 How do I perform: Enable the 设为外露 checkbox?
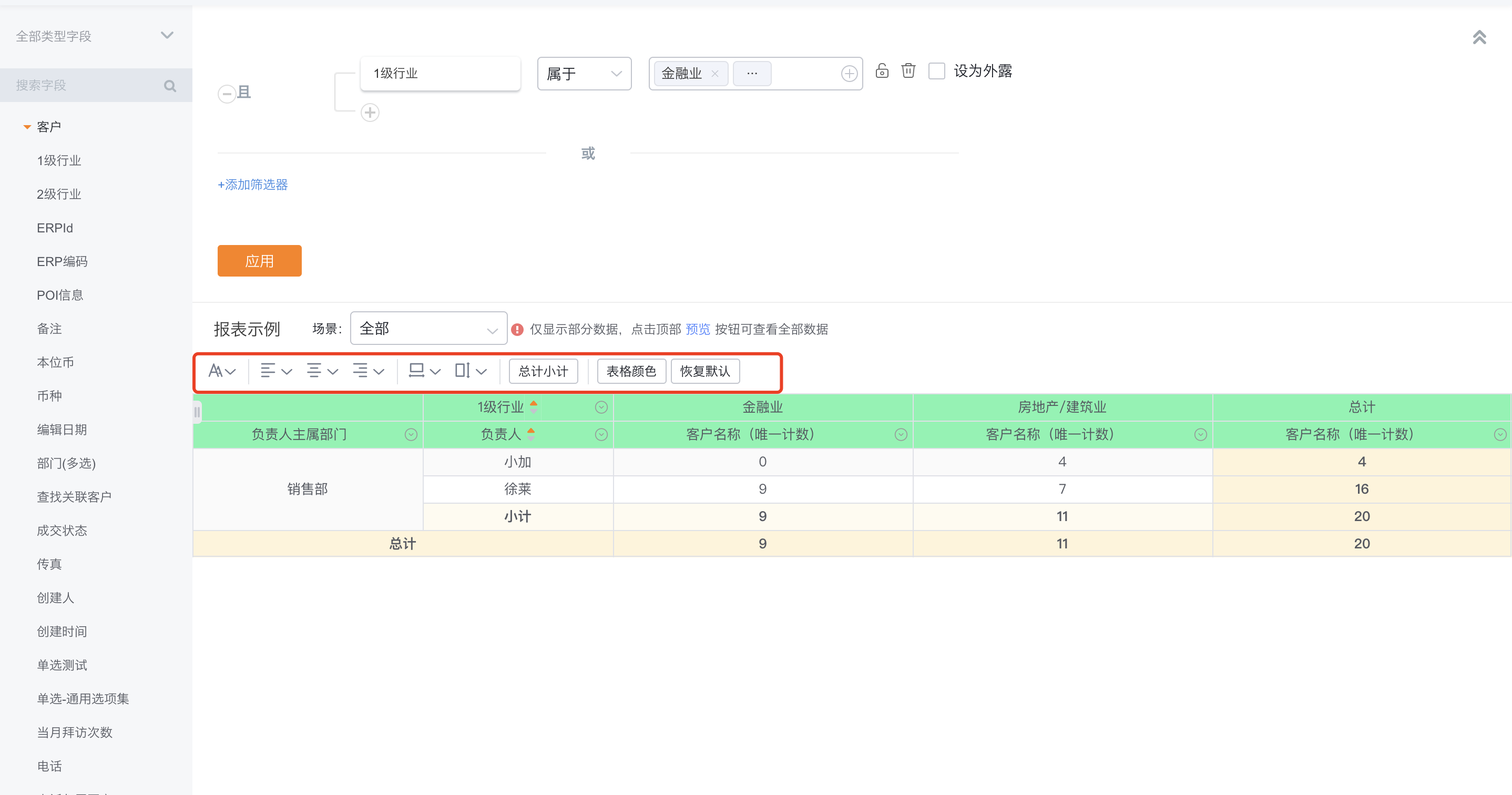(x=937, y=70)
